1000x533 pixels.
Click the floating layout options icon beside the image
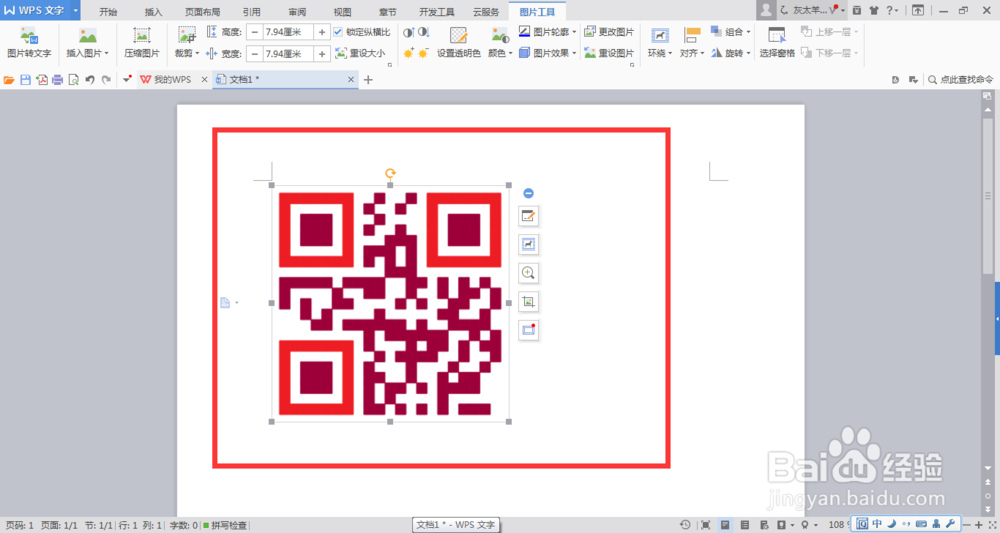click(x=528, y=216)
